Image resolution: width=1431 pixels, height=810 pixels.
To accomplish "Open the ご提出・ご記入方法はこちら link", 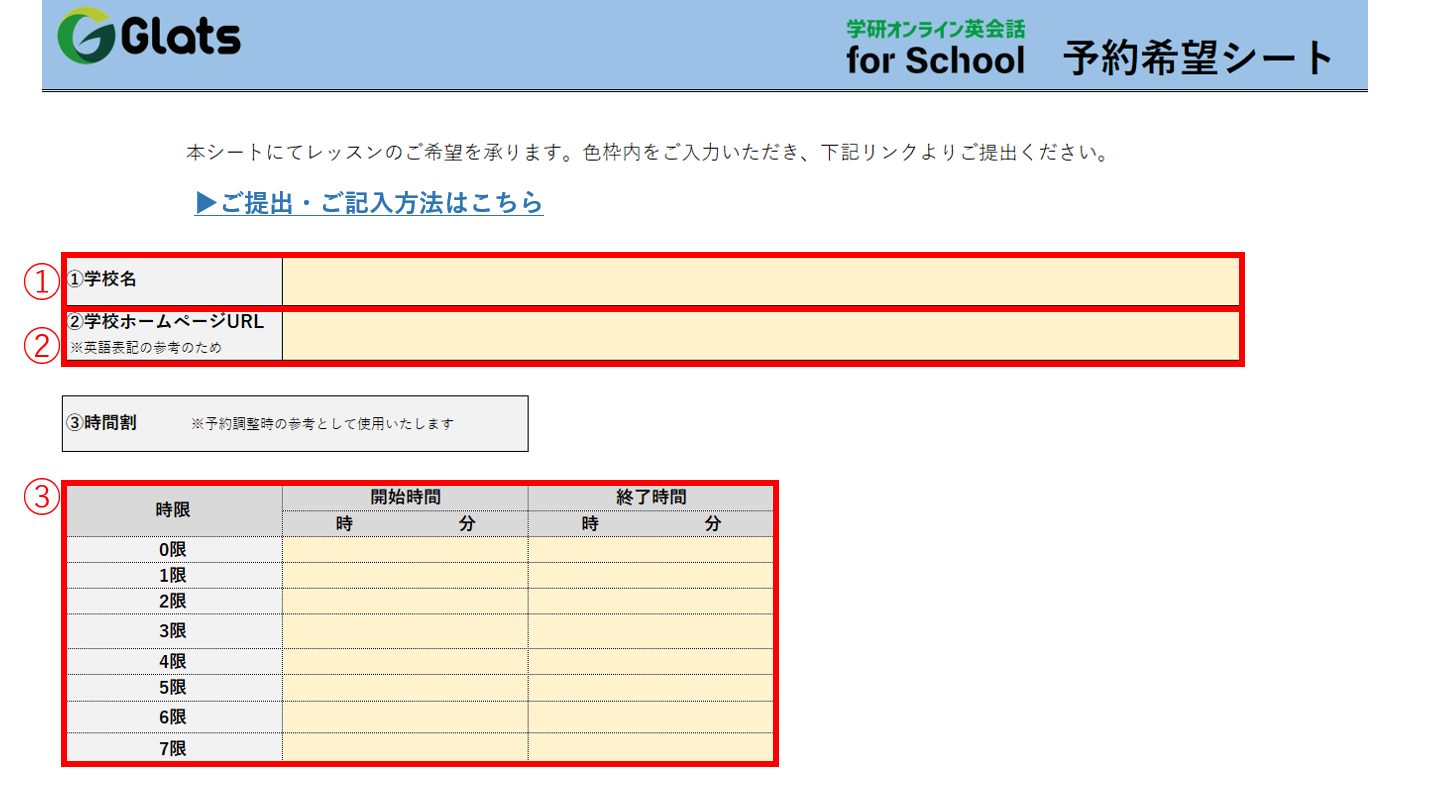I will tap(369, 202).
